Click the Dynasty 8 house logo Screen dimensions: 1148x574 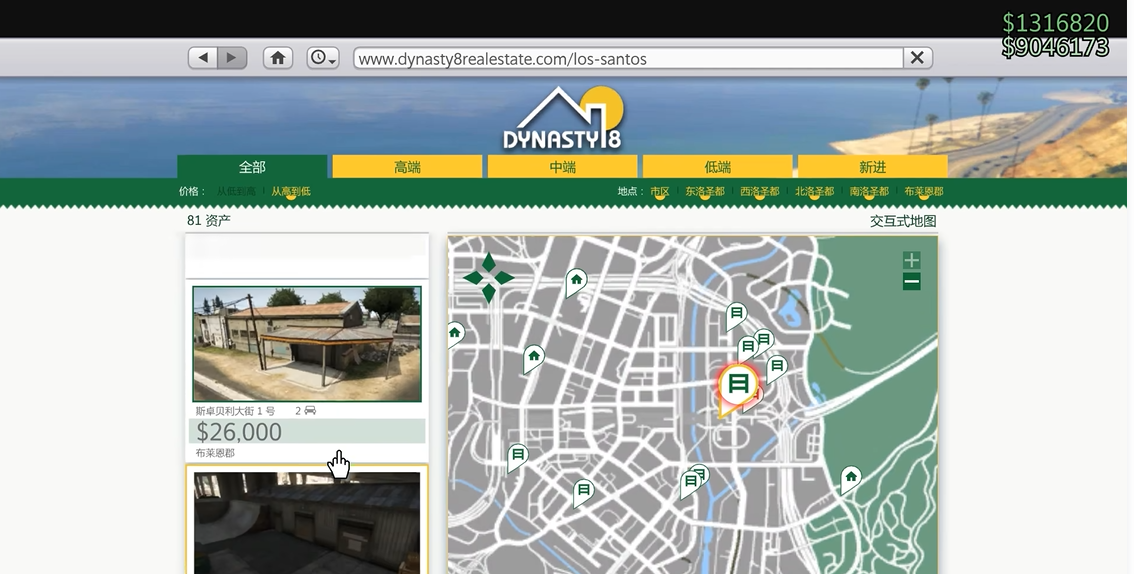(x=563, y=119)
